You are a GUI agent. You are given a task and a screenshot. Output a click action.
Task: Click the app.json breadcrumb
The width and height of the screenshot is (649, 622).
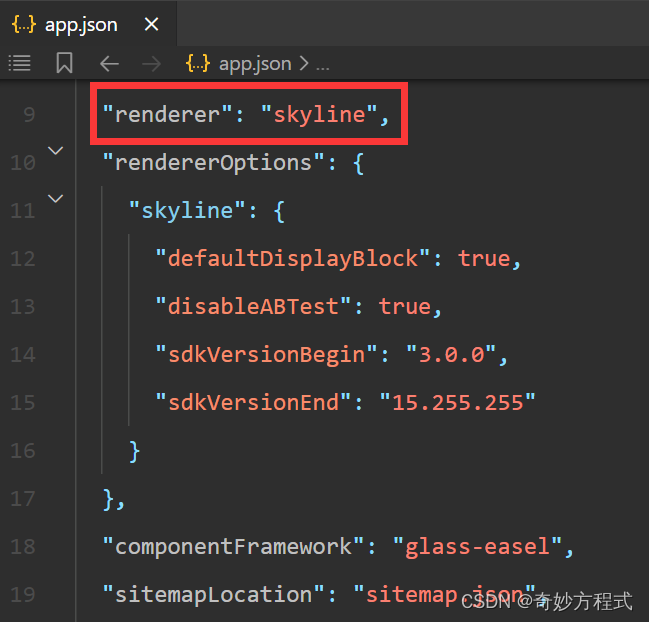coord(255,64)
